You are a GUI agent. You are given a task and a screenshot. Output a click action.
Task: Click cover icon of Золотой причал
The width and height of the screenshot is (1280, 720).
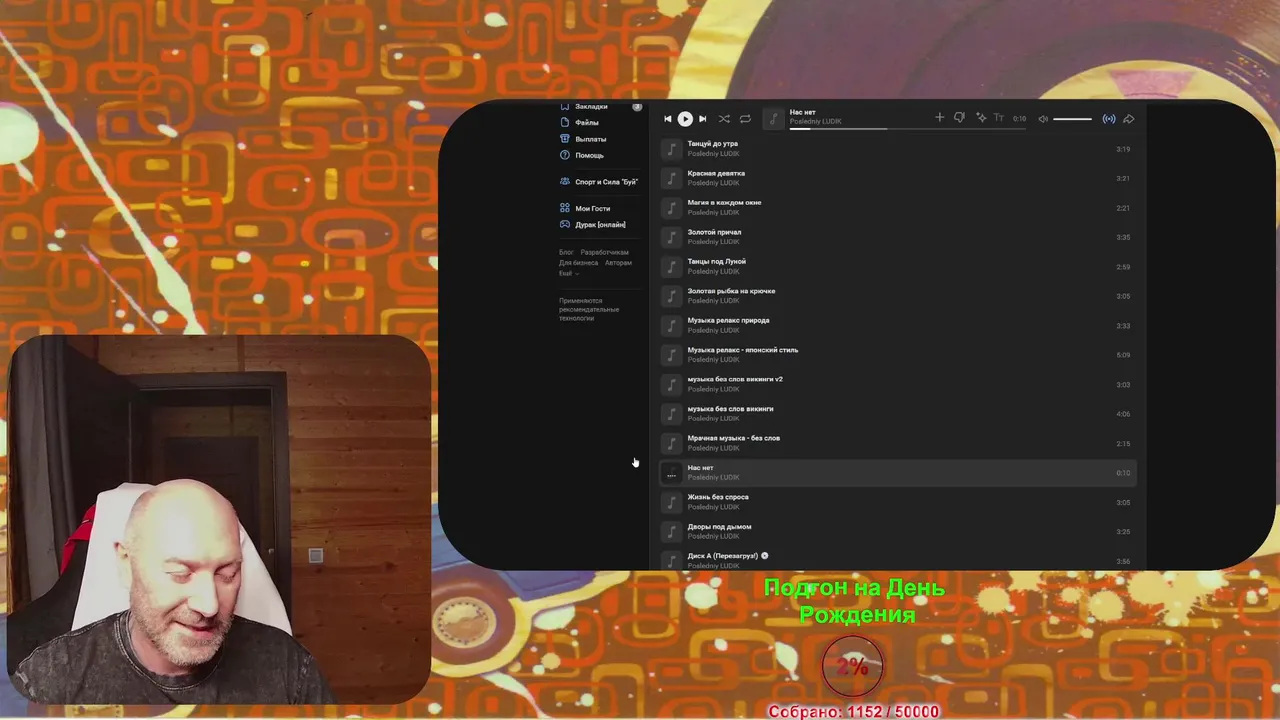coord(672,237)
